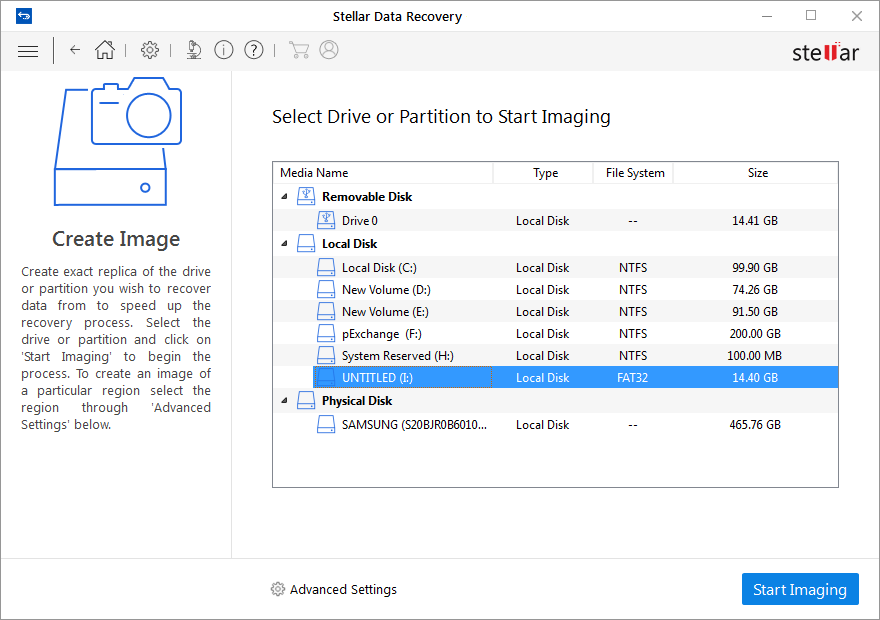880x620 pixels.
Task: Click the New Volume (D:) drive icon
Action: click(x=326, y=290)
